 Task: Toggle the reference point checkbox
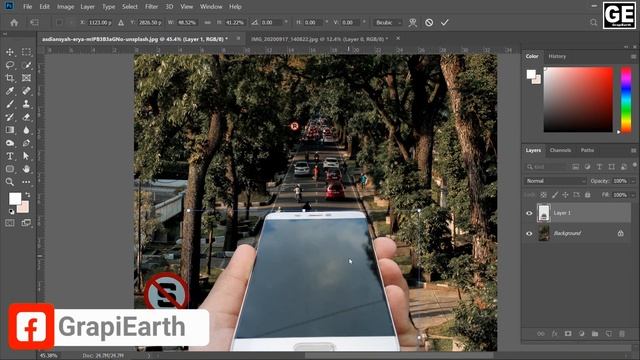point(60,22)
